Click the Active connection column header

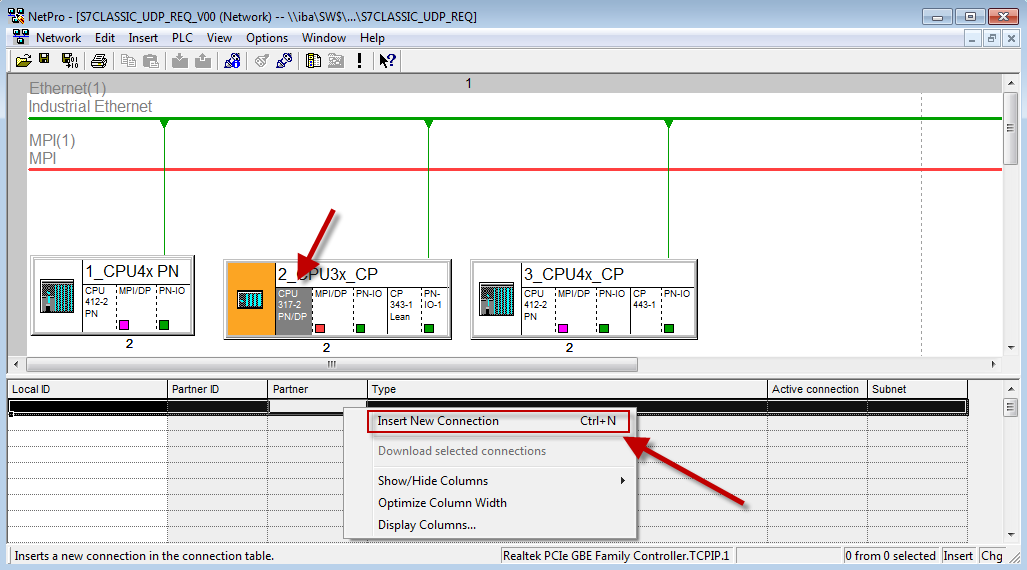[x=815, y=389]
